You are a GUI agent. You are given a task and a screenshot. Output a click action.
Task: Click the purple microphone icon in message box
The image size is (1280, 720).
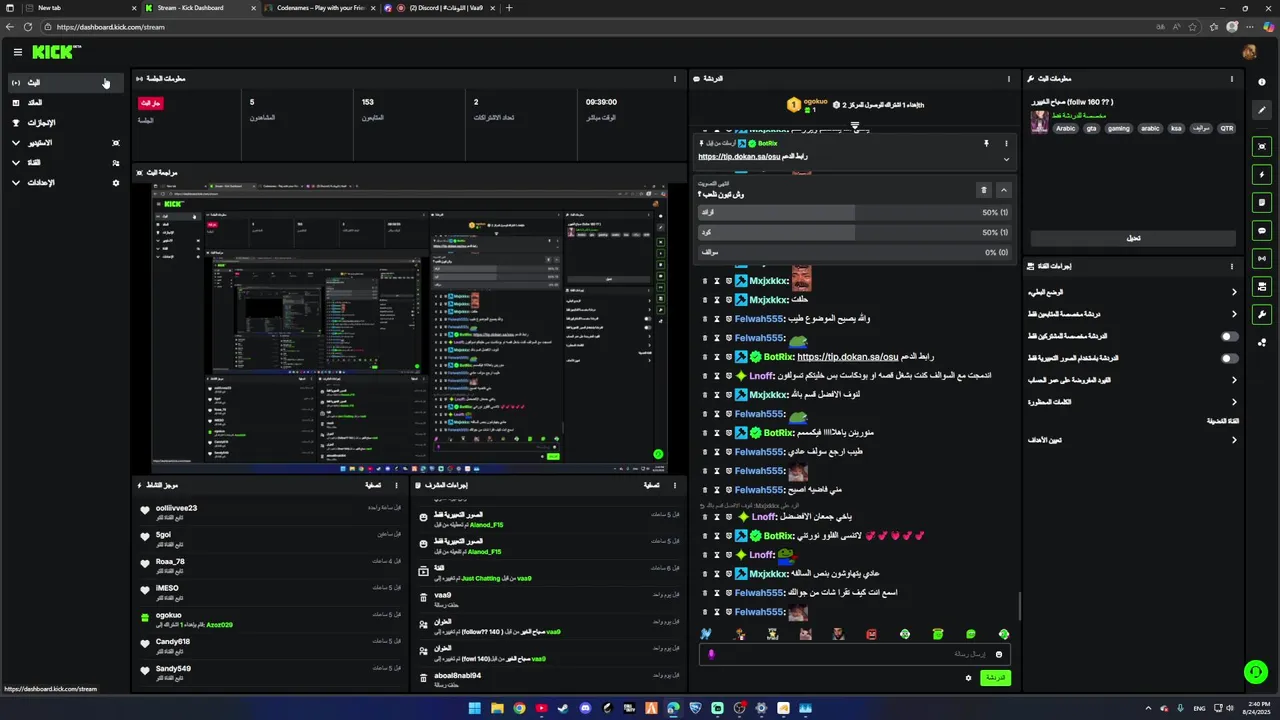(x=712, y=654)
